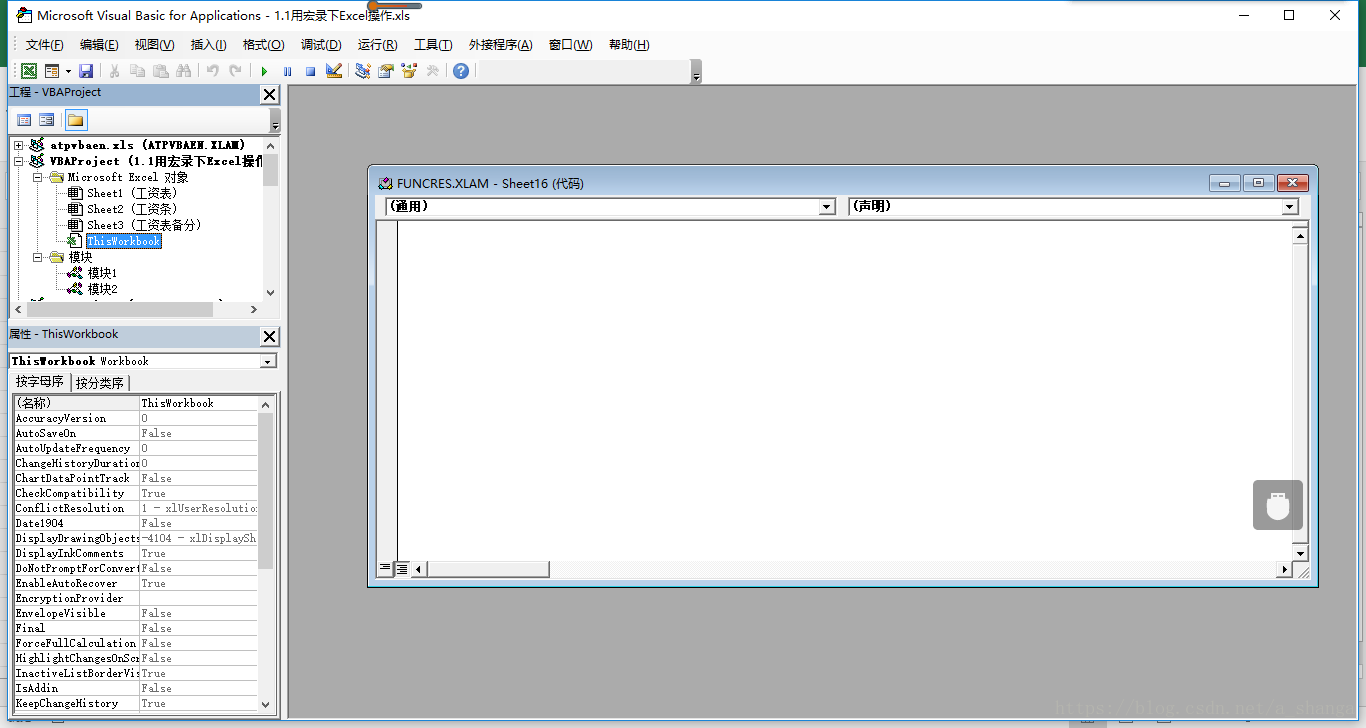Viewport: 1366px width, 728px height.
Task: Click the Toolbox (hammer and wrench) toolbar icon
Action: (433, 71)
